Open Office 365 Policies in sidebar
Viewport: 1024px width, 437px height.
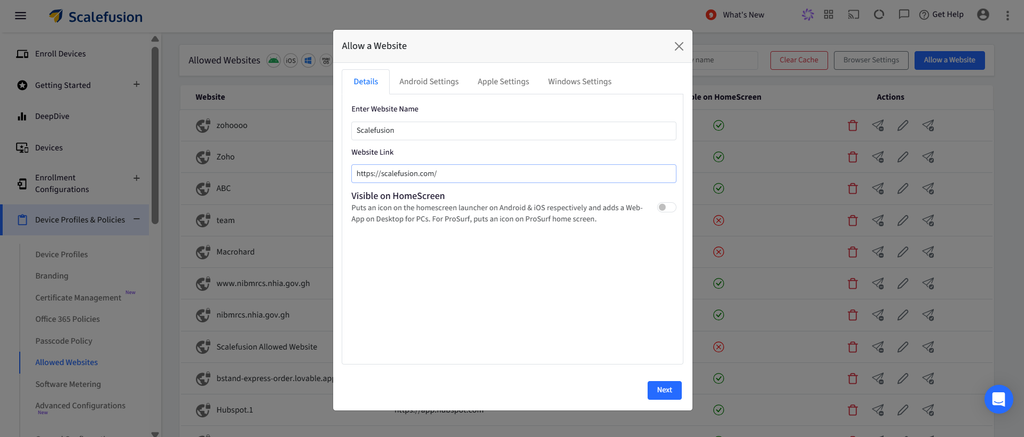tap(67, 319)
